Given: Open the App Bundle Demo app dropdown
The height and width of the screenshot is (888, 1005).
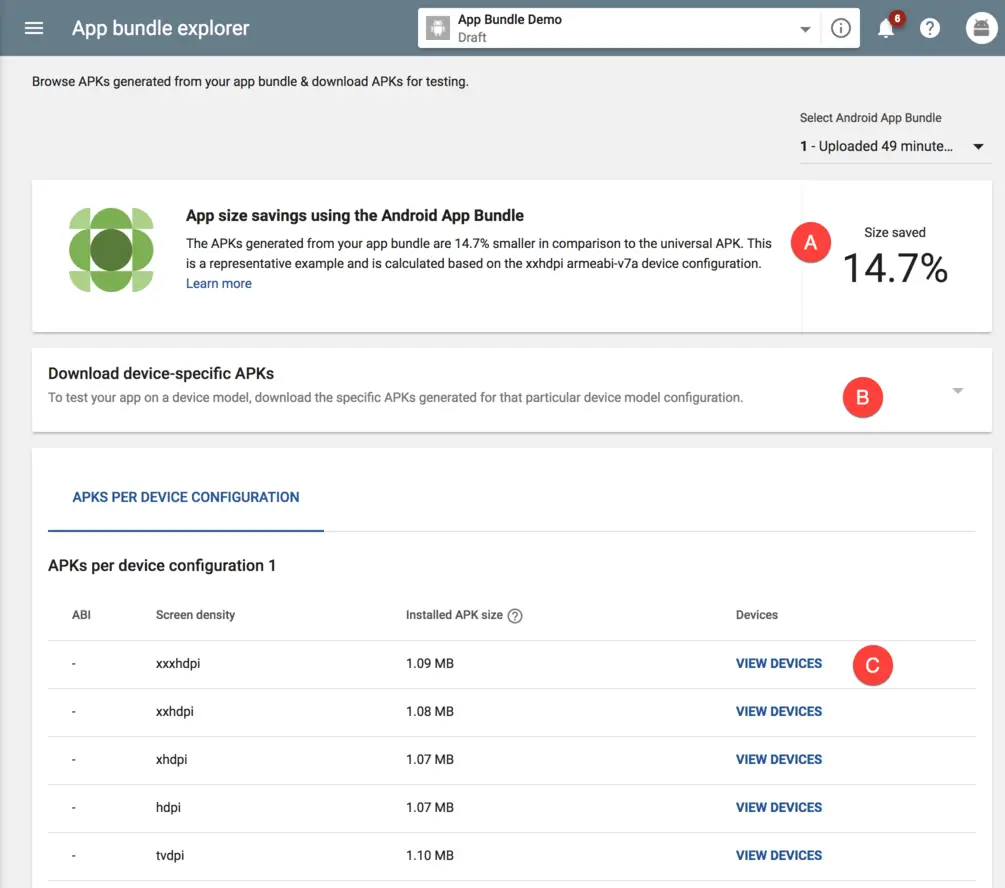Looking at the screenshot, I should click(805, 30).
